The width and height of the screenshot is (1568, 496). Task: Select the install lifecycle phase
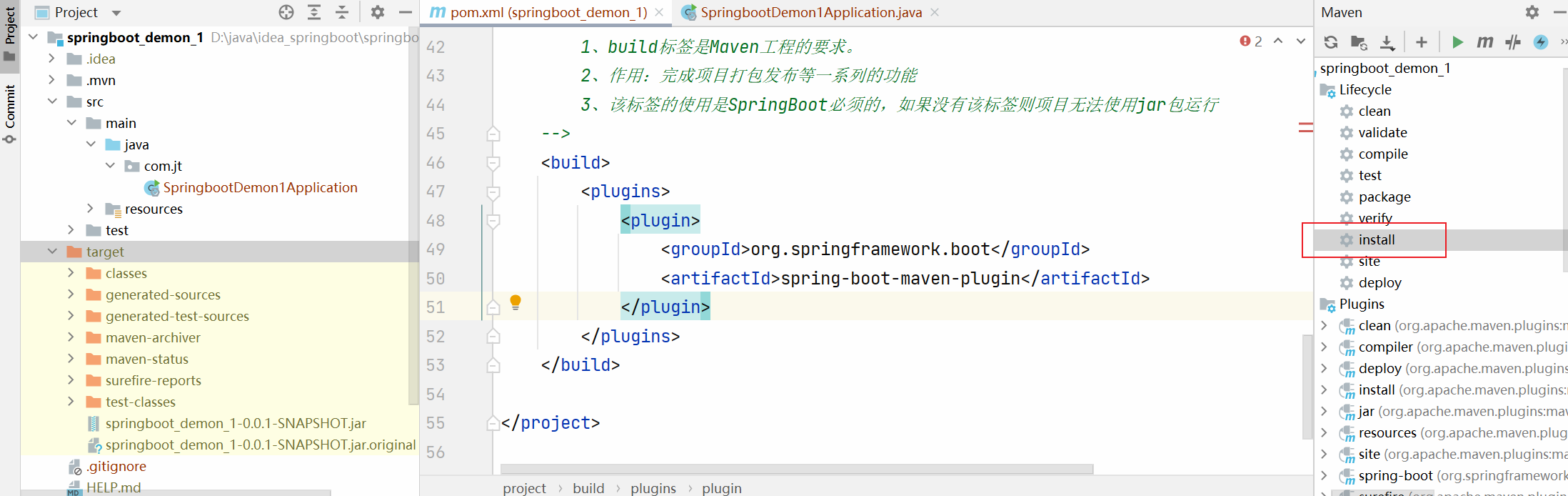point(1377,239)
